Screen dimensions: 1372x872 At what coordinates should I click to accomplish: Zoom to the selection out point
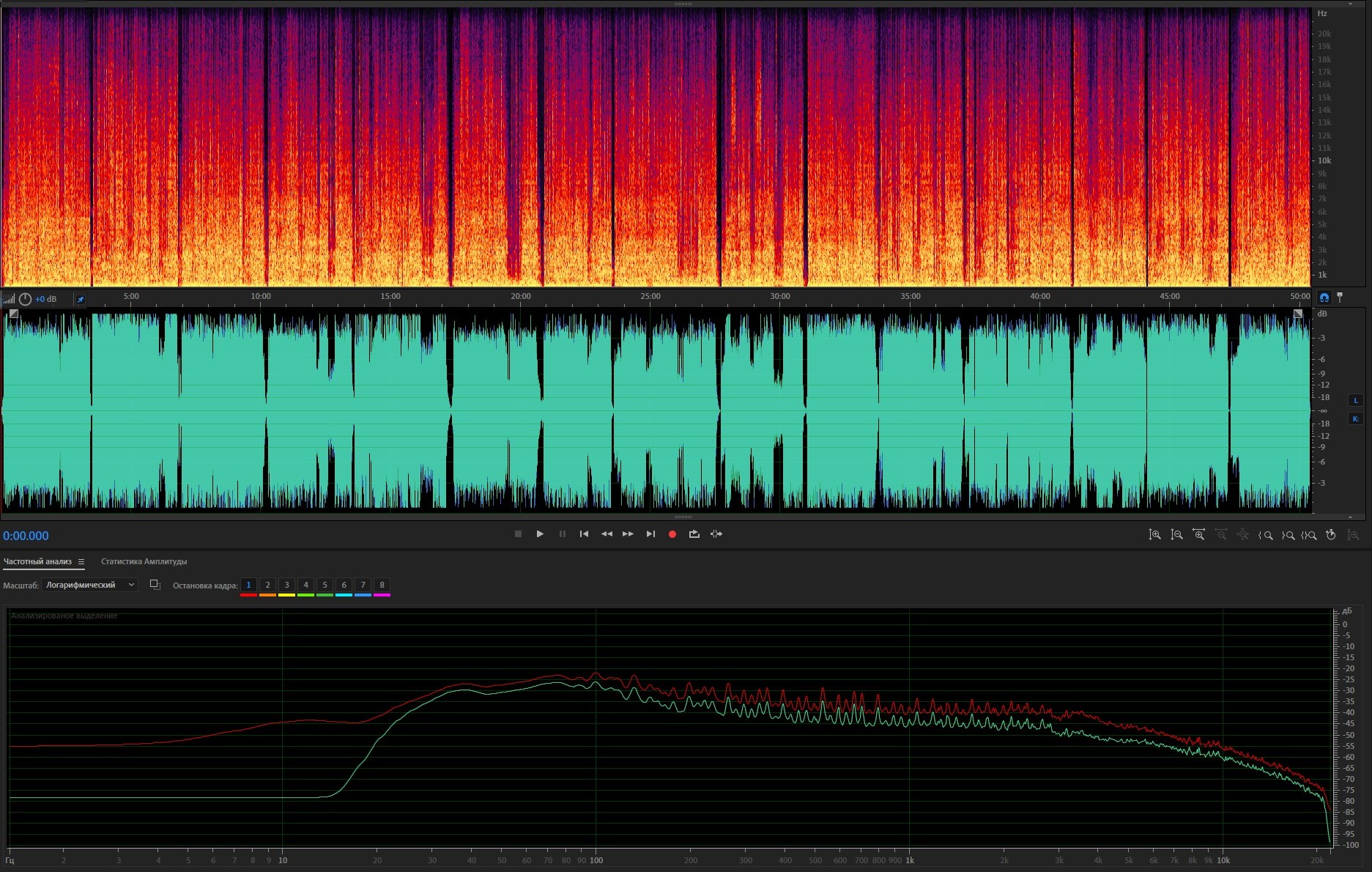pyautogui.click(x=1287, y=535)
